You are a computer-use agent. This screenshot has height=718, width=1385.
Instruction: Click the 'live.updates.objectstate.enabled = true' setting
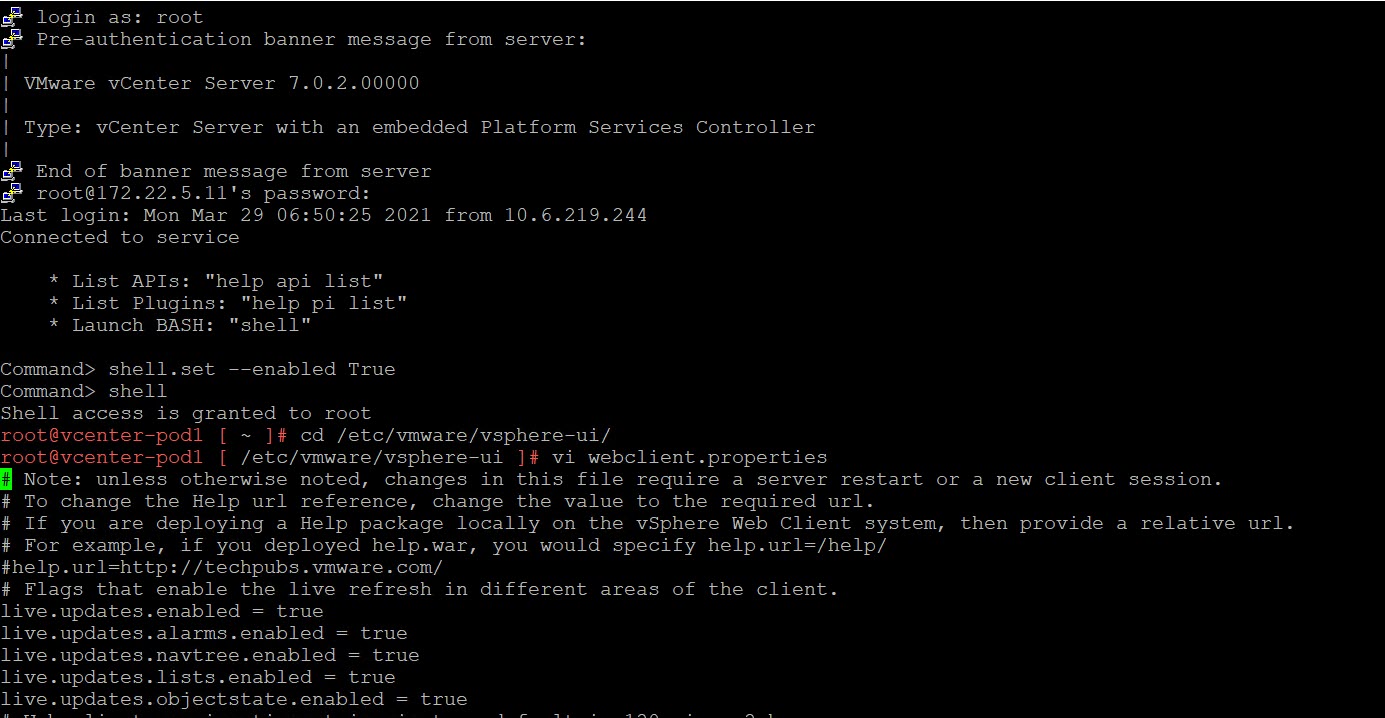pyautogui.click(x=233, y=699)
